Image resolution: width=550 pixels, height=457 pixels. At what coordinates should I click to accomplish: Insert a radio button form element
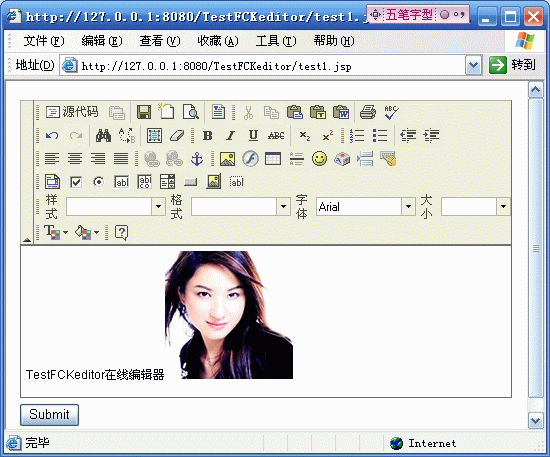(99, 182)
